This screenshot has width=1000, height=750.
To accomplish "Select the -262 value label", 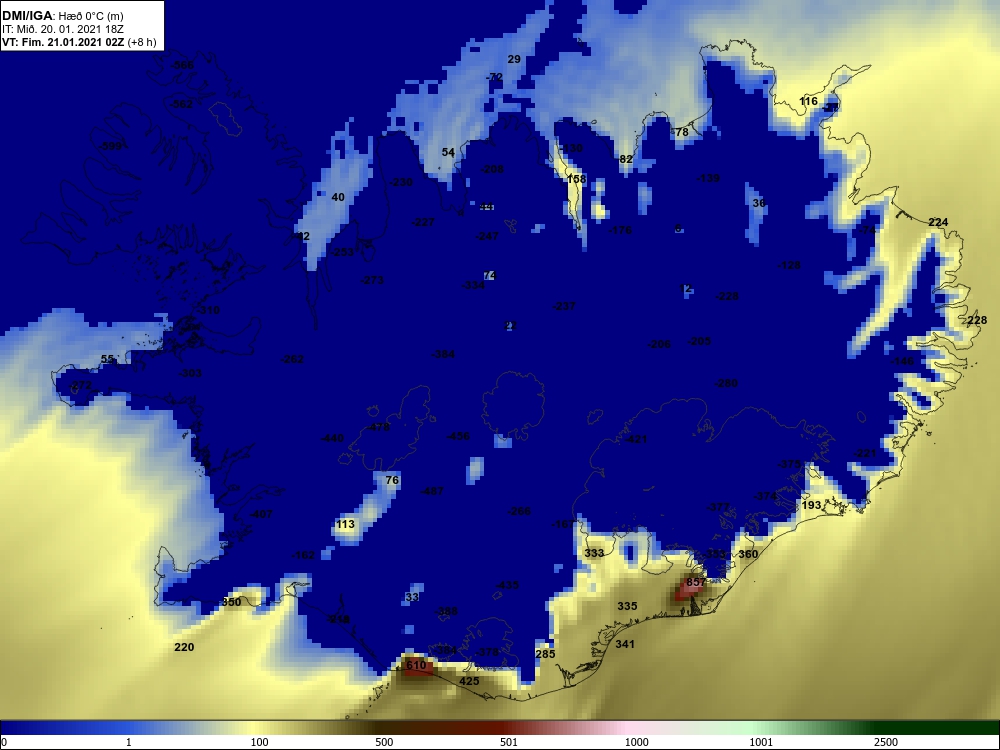I will 292,359.
